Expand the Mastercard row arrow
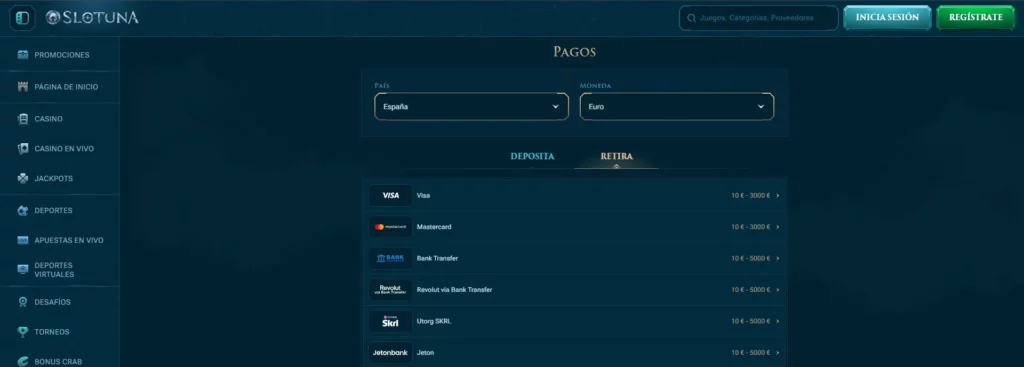Screen dimensions: 1024x367 click(x=778, y=227)
